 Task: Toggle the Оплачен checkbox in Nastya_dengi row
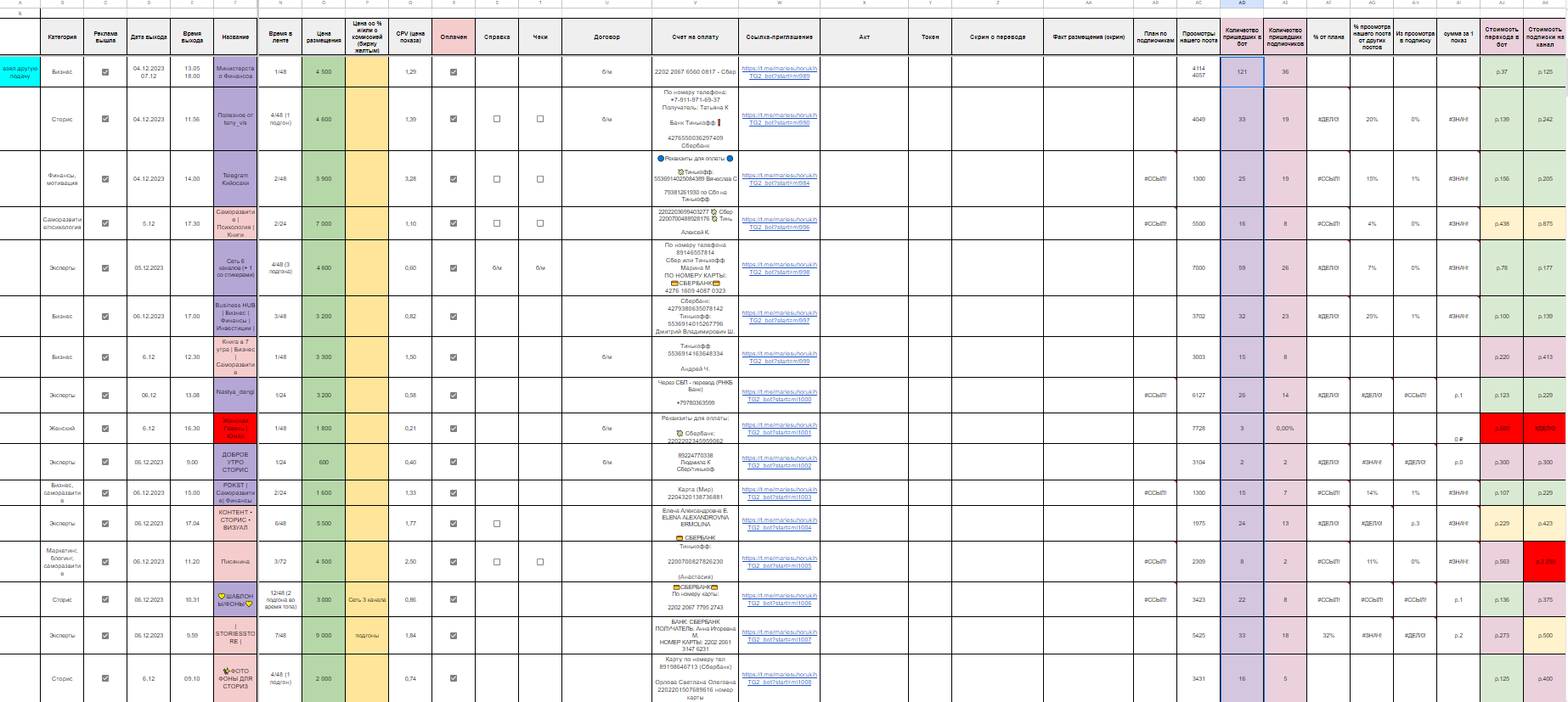[454, 396]
